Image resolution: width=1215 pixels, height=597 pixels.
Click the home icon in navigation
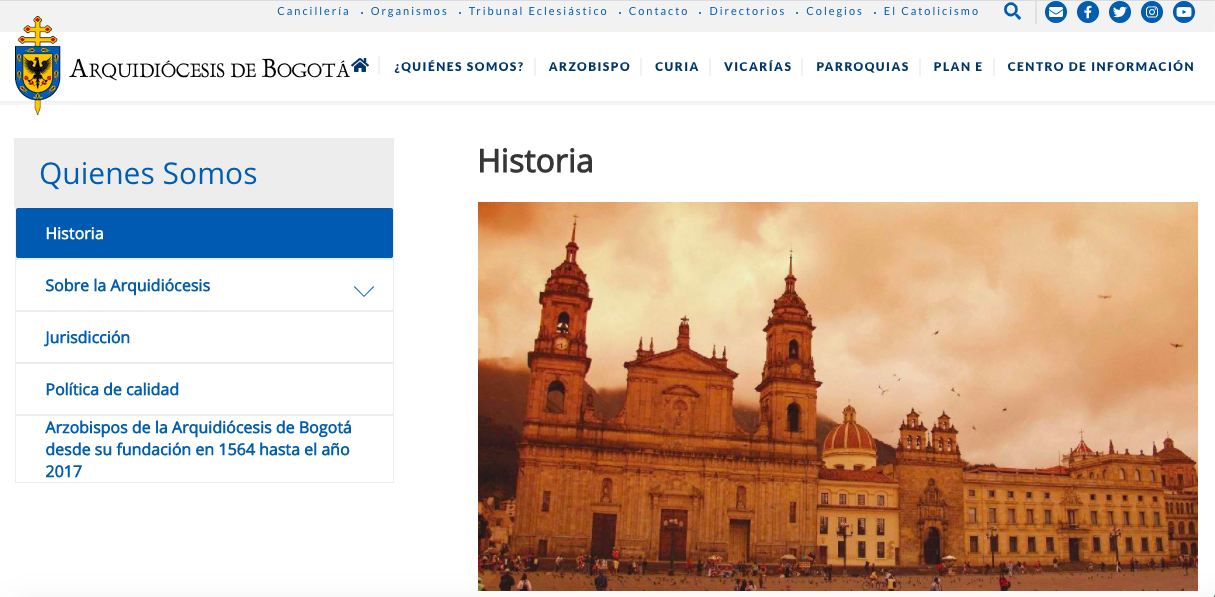pos(360,66)
